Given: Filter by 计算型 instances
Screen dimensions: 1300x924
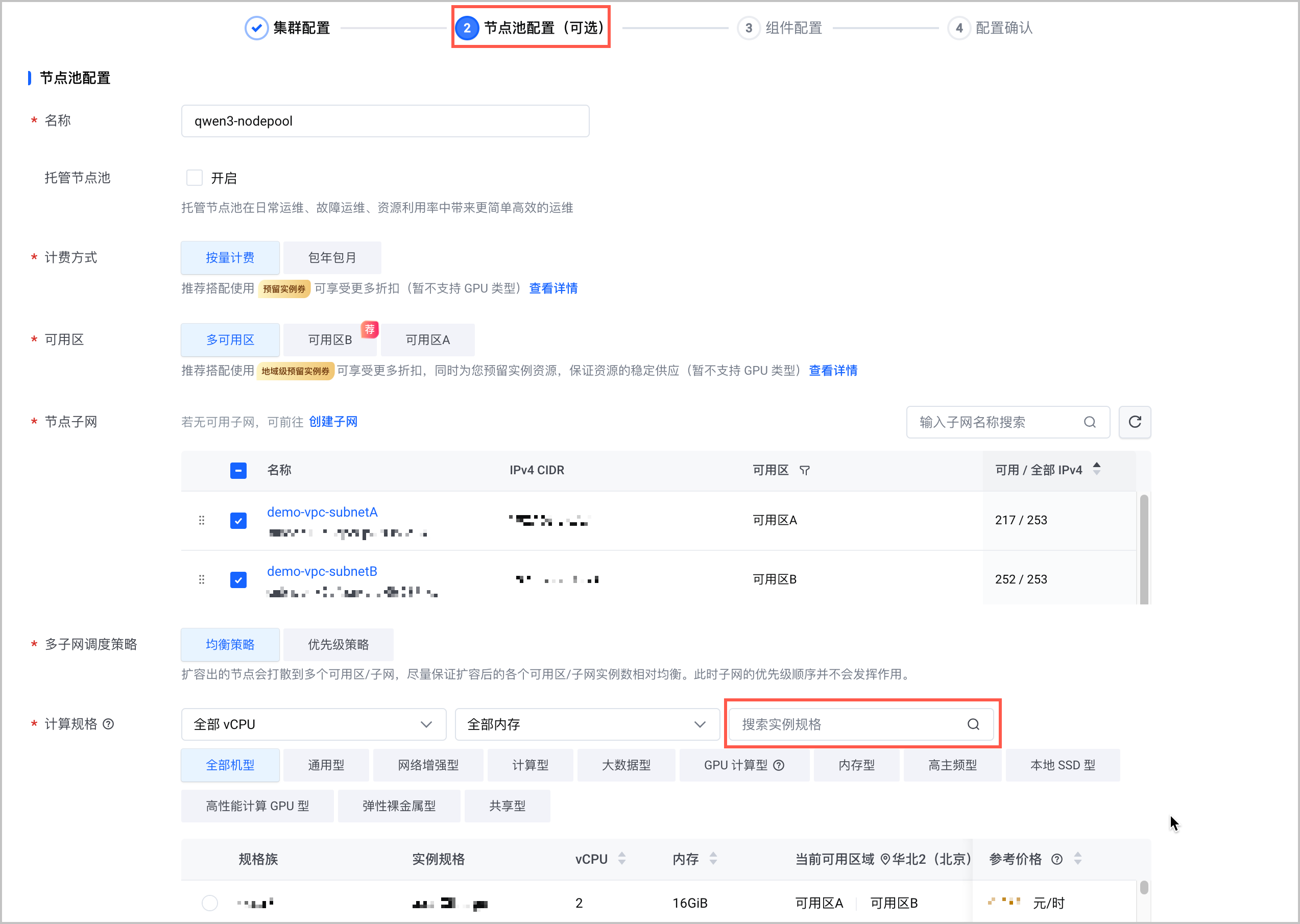Looking at the screenshot, I should 530,765.
